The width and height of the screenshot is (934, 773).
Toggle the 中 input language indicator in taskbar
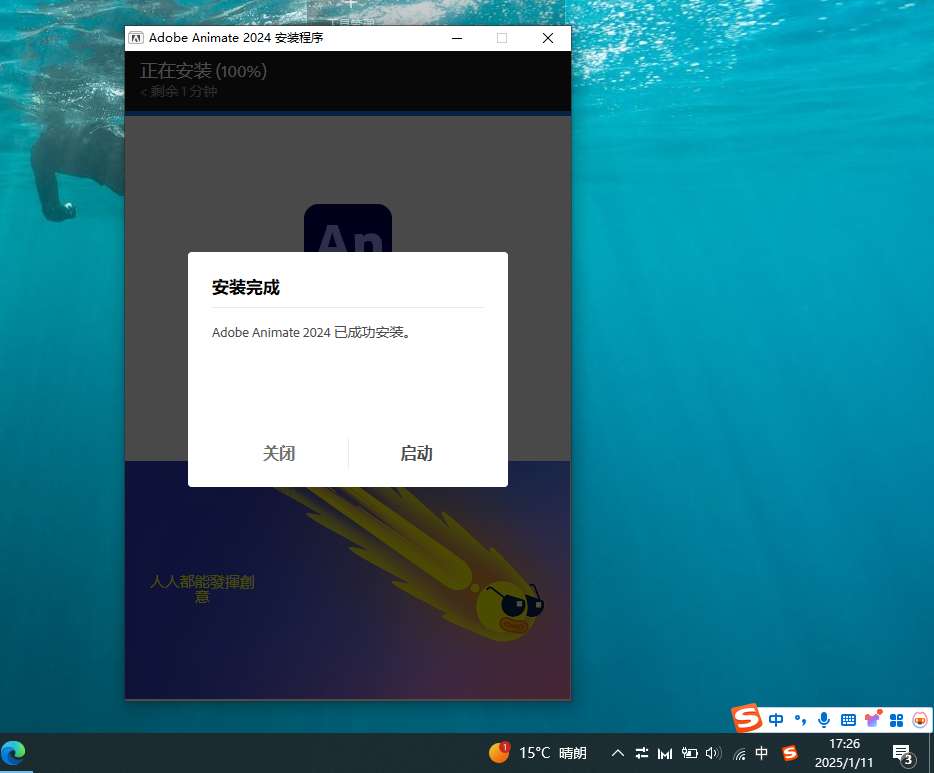point(761,753)
